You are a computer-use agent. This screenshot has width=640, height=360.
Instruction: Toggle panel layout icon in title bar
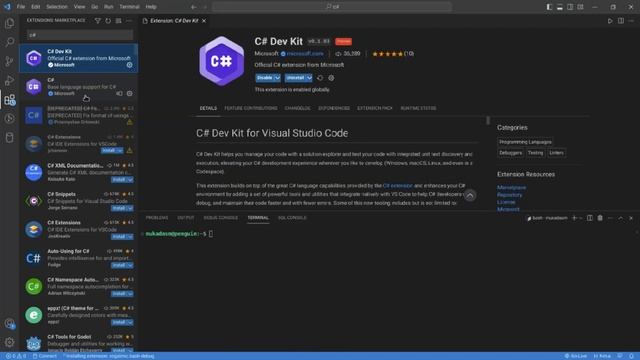point(560,7)
